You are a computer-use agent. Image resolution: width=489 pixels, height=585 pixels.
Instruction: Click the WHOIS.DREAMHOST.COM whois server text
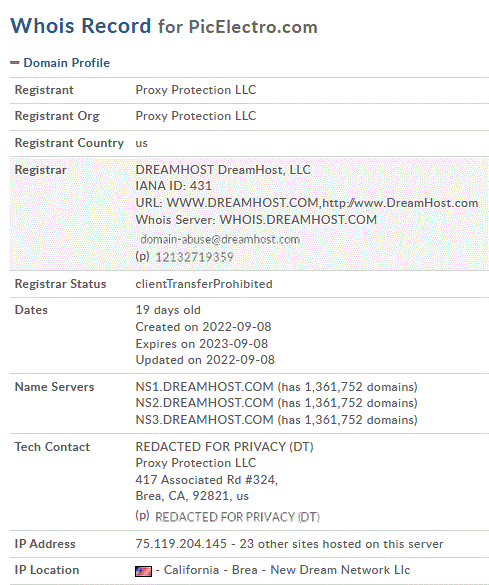[x=298, y=220]
